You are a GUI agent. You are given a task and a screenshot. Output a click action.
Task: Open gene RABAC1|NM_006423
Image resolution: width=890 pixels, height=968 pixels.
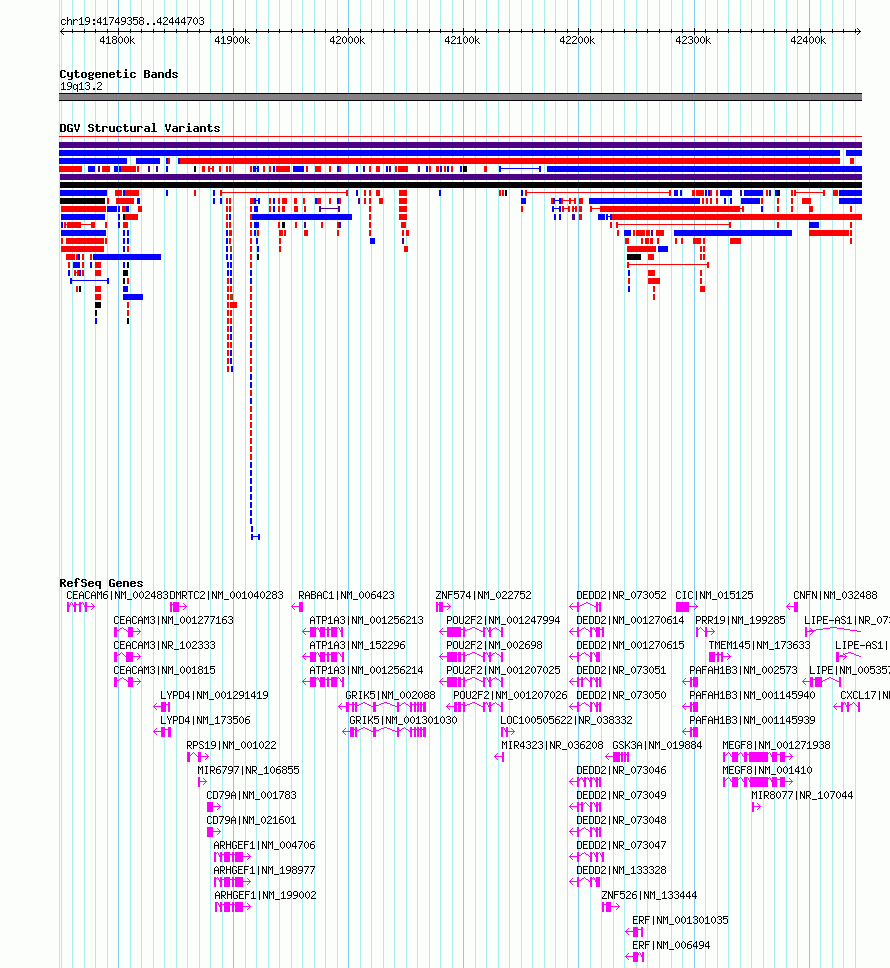[346, 595]
